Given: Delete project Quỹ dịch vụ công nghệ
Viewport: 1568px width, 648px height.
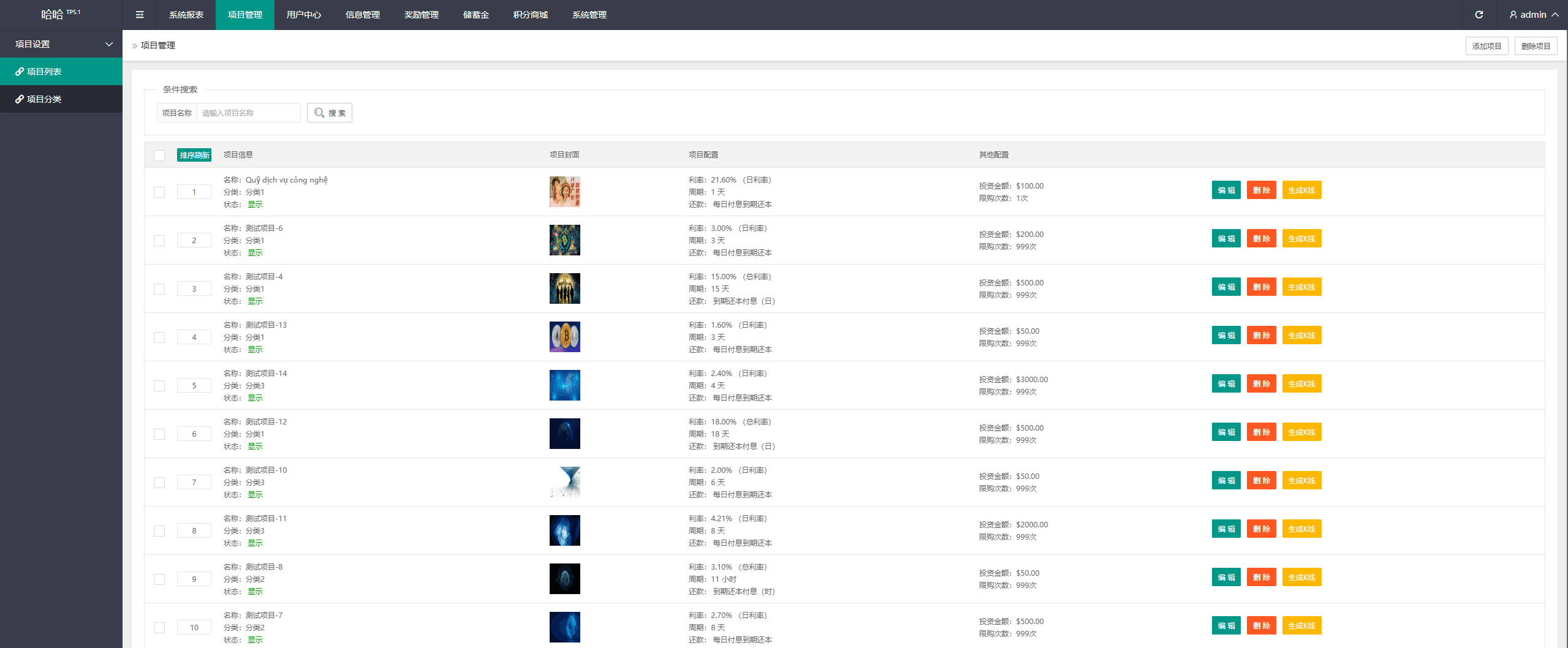Looking at the screenshot, I should point(1262,190).
